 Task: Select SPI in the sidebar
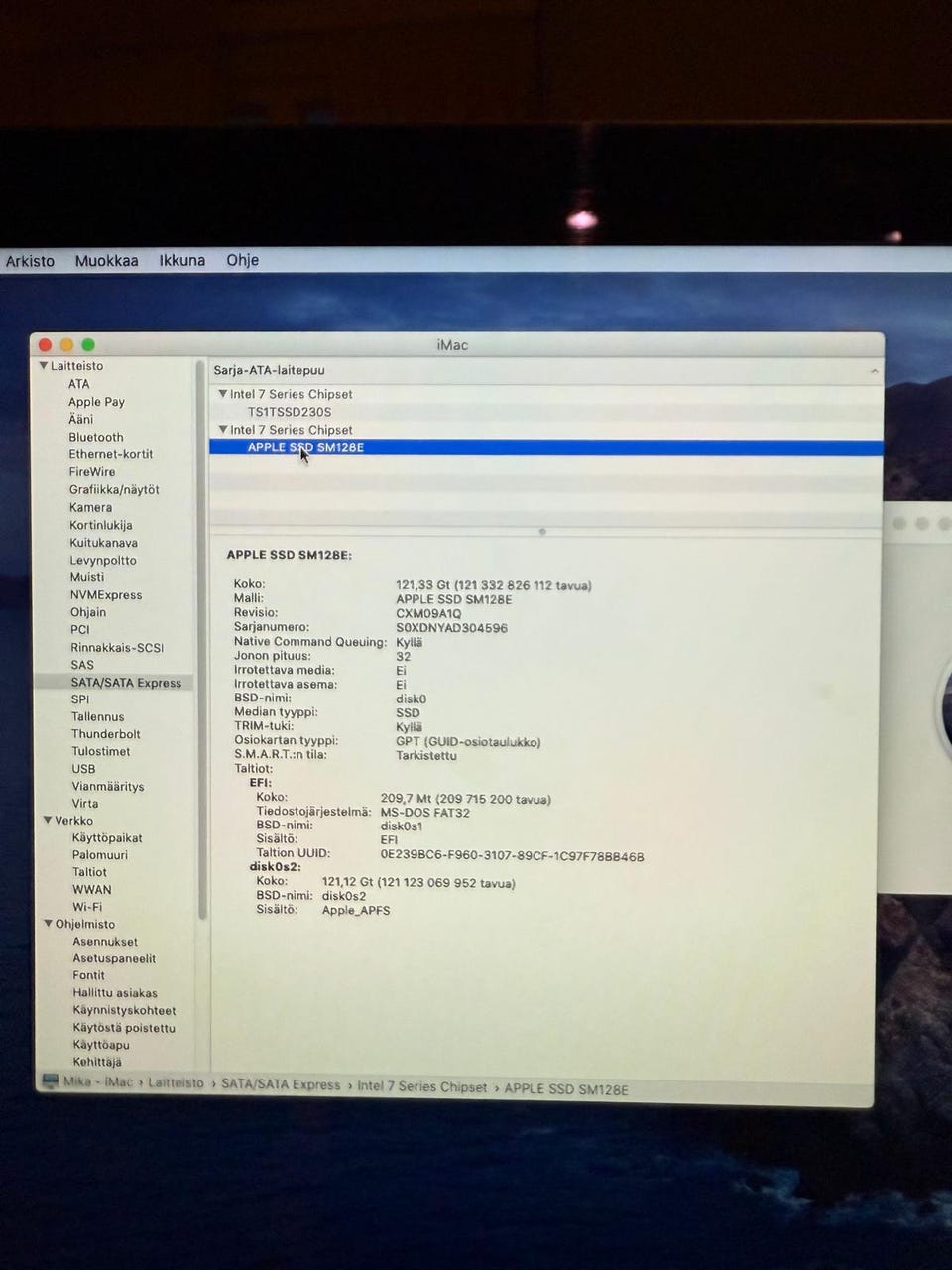point(80,699)
